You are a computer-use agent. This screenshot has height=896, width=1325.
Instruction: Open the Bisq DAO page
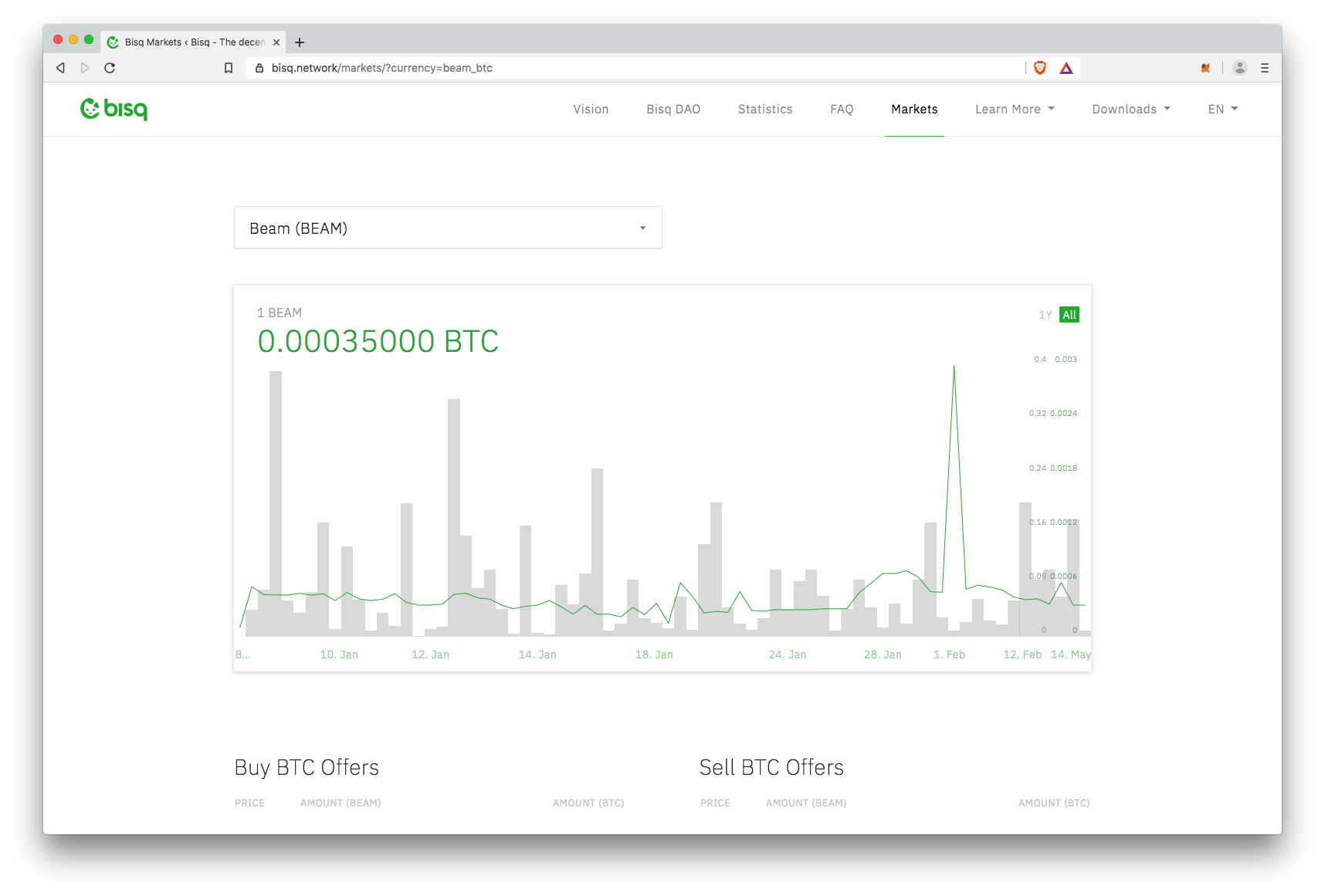point(673,110)
